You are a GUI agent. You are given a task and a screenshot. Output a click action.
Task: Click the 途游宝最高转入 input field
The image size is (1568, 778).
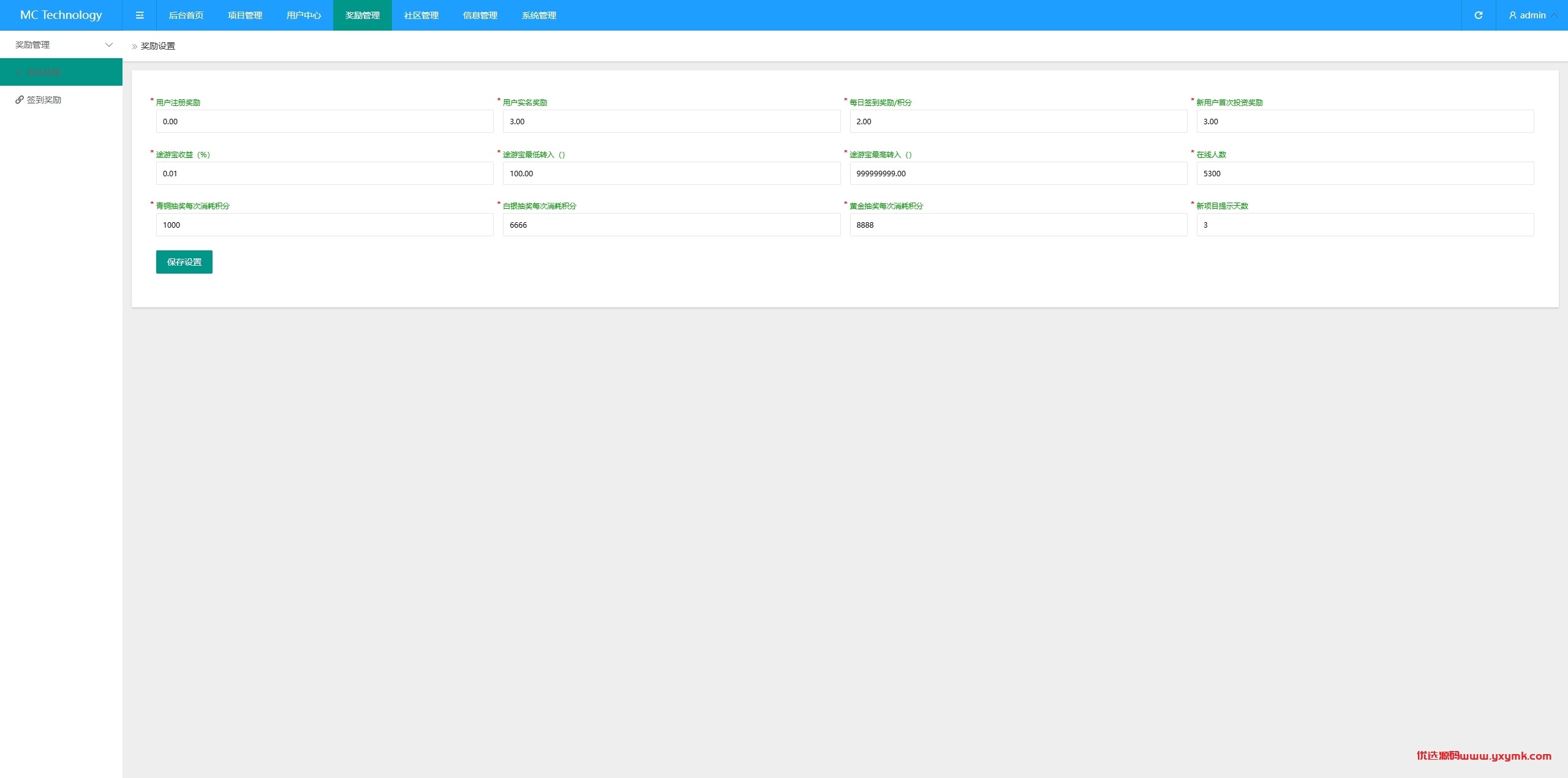tap(1019, 173)
